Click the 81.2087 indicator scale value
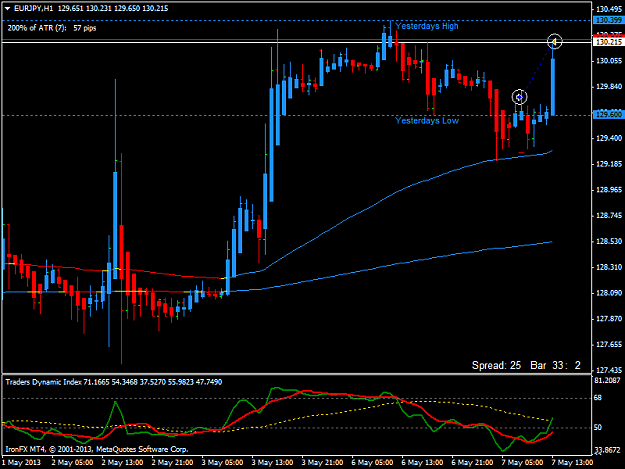The width and height of the screenshot is (625, 469). (607, 381)
